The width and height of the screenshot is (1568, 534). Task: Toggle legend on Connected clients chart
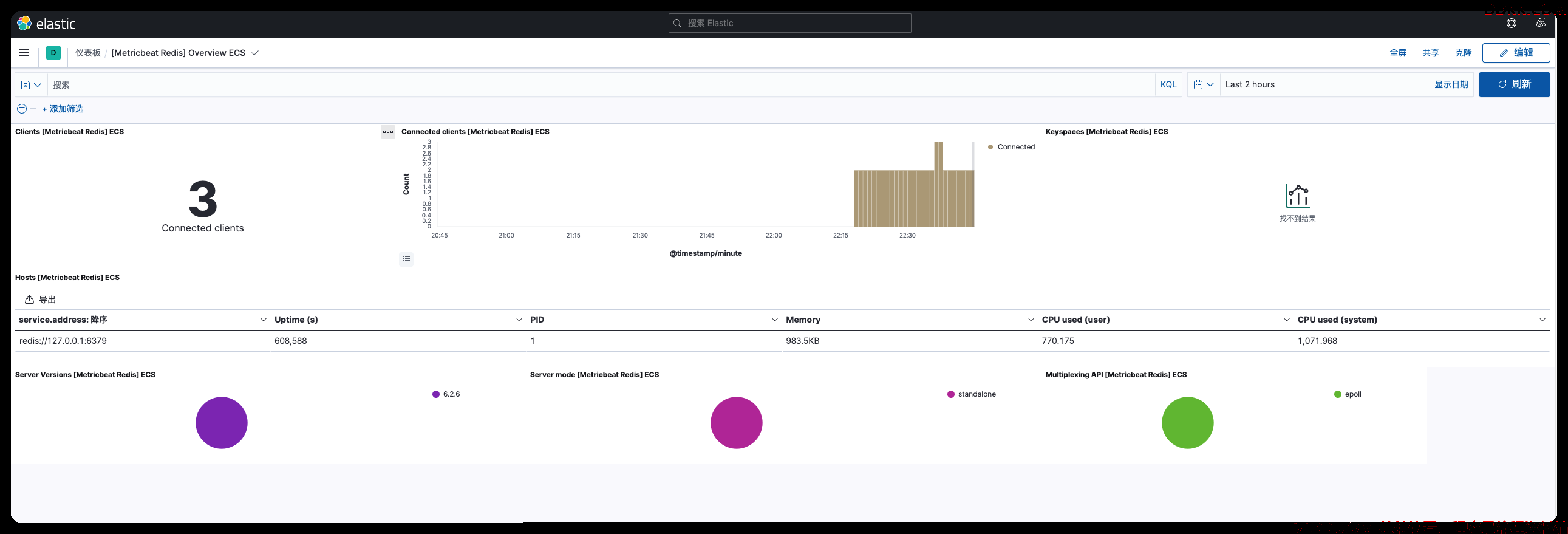click(x=406, y=259)
